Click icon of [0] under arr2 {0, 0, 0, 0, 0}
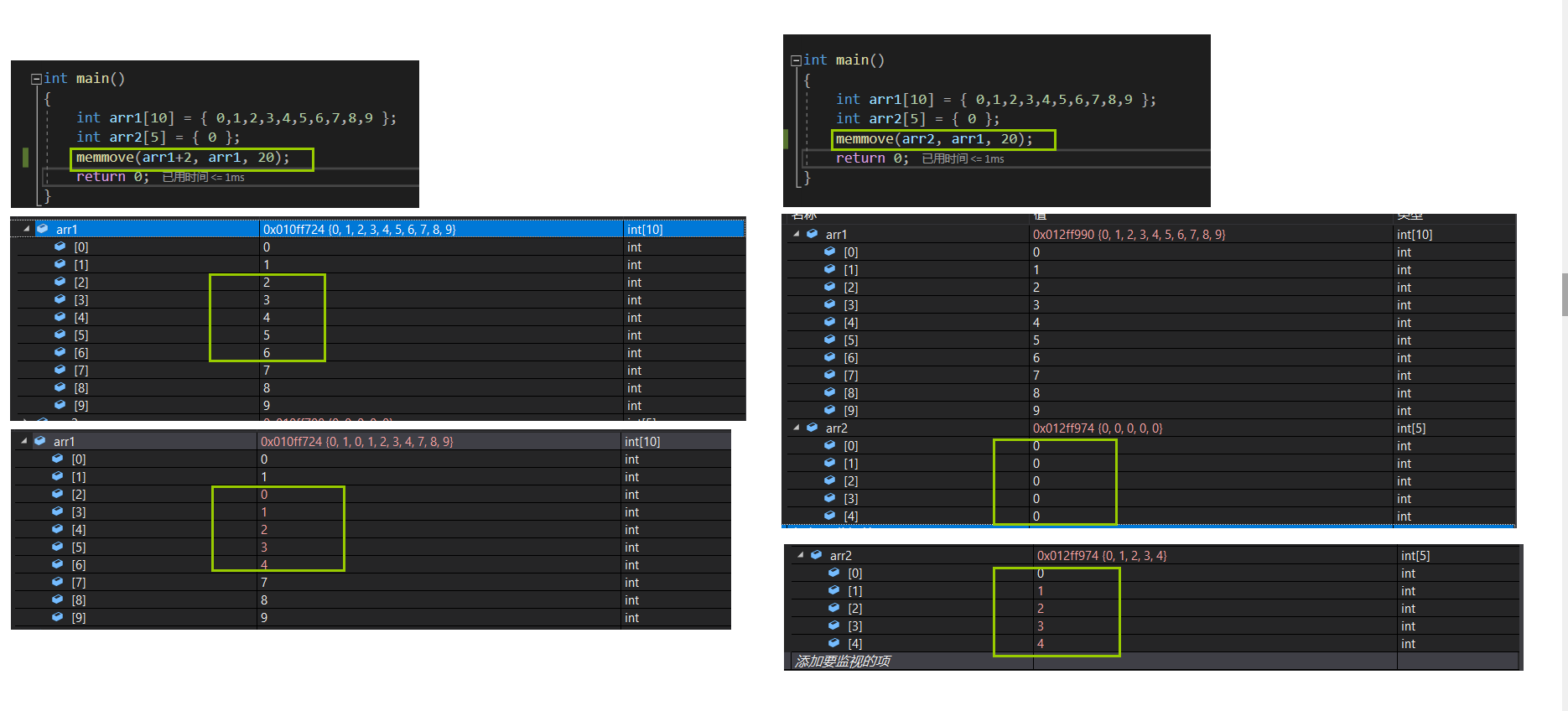 829,445
